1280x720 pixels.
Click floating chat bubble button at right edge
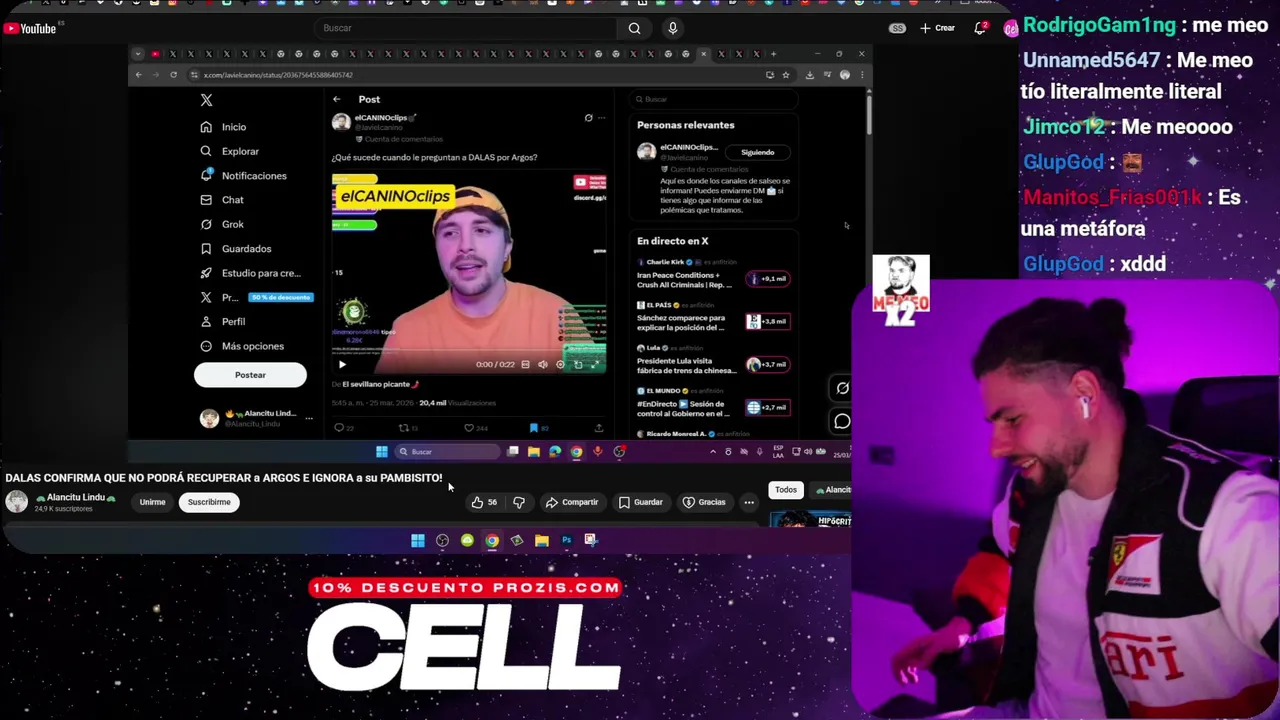(x=842, y=421)
